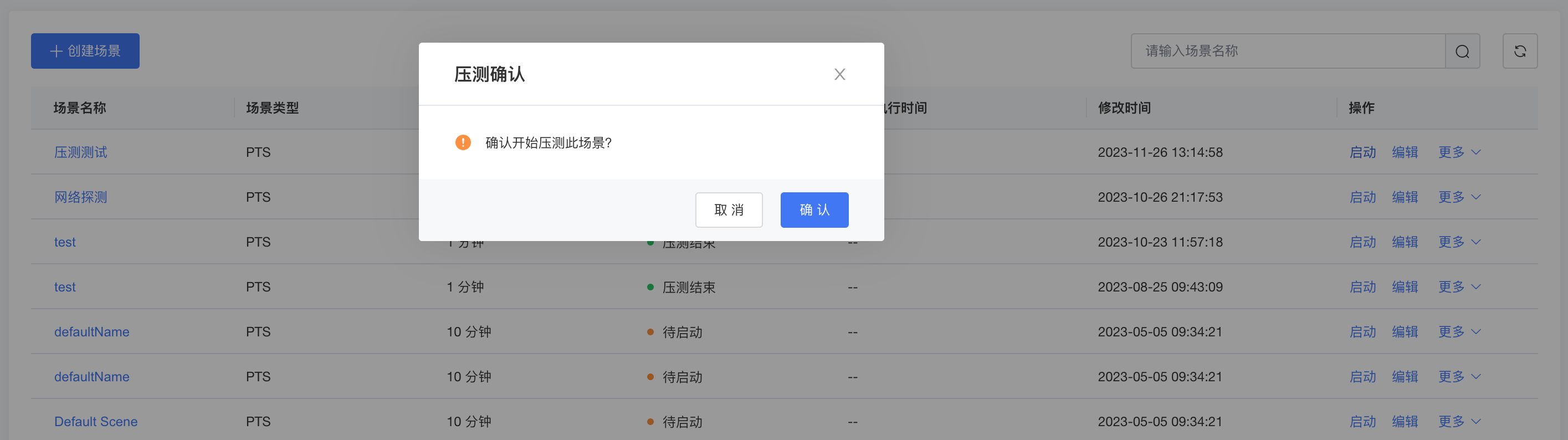Screen dimensions: 1568x440
Task: Expand 更多 dropdown for Default Scene row
Action: click(x=1458, y=421)
